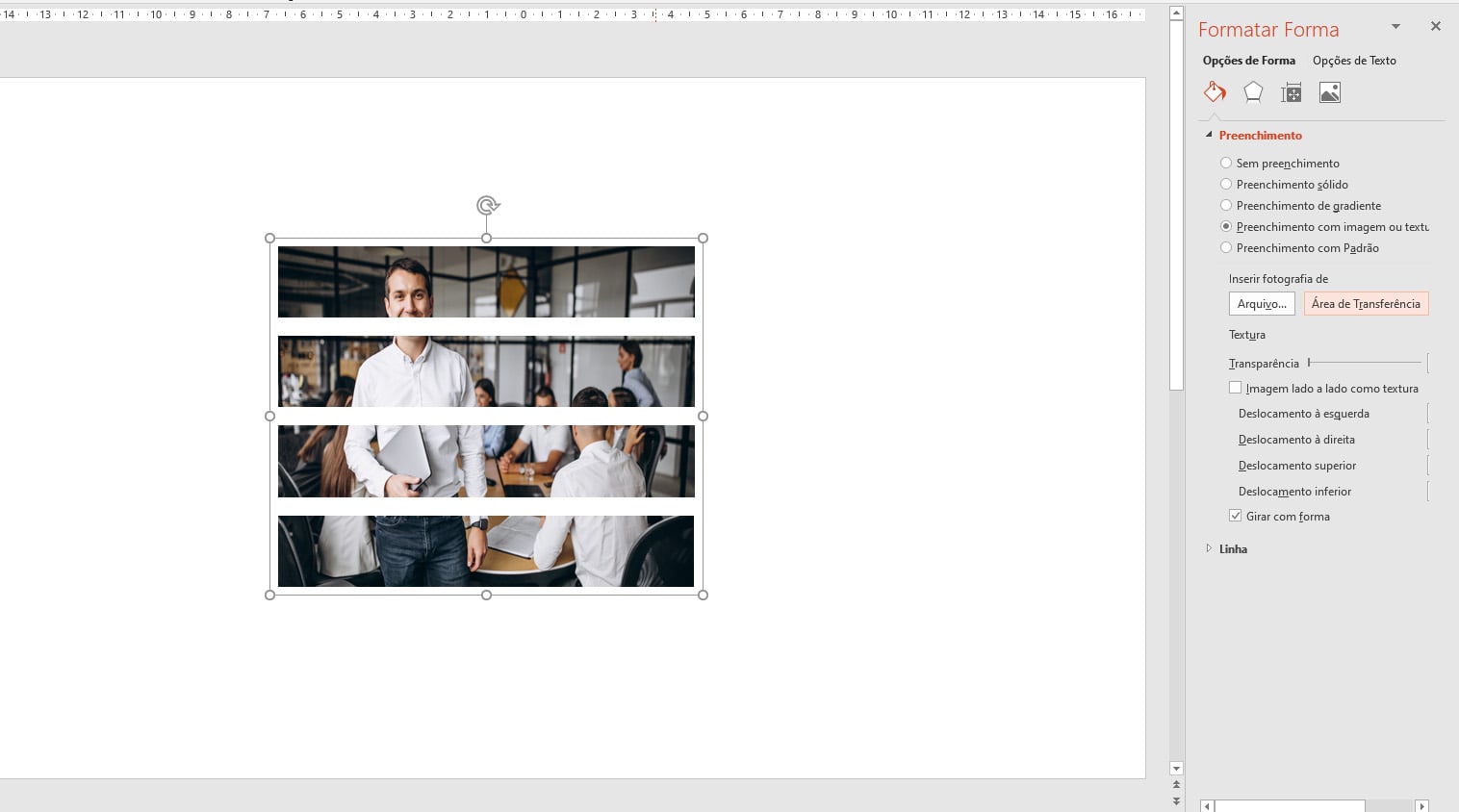The image size is (1459, 812).
Task: Open Size & Properties icon tab
Action: coord(1292,92)
